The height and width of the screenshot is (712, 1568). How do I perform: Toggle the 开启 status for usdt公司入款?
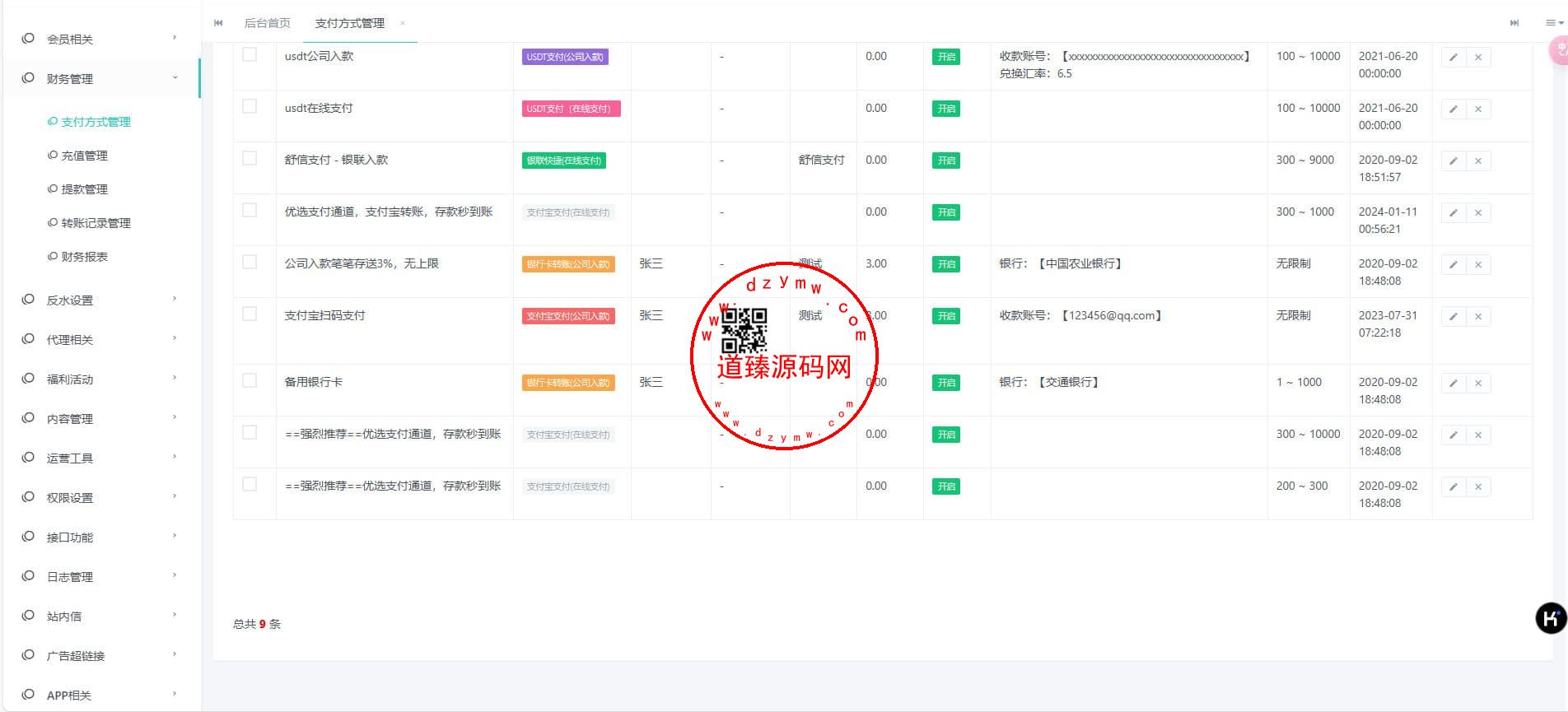point(946,57)
